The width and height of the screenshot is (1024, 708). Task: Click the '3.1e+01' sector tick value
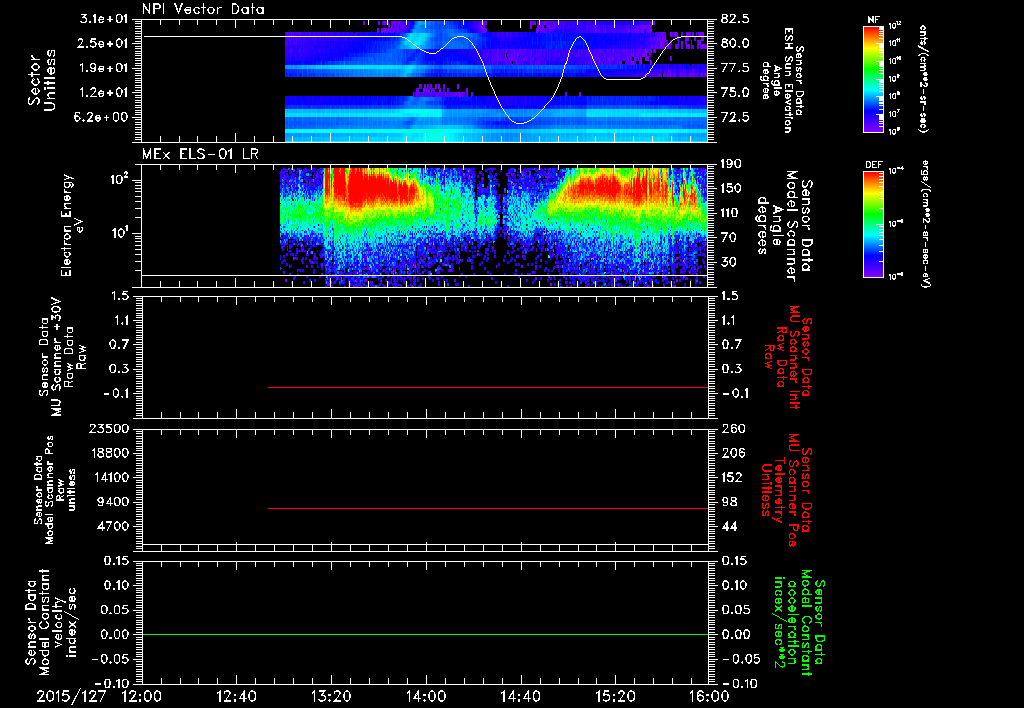tap(104, 19)
